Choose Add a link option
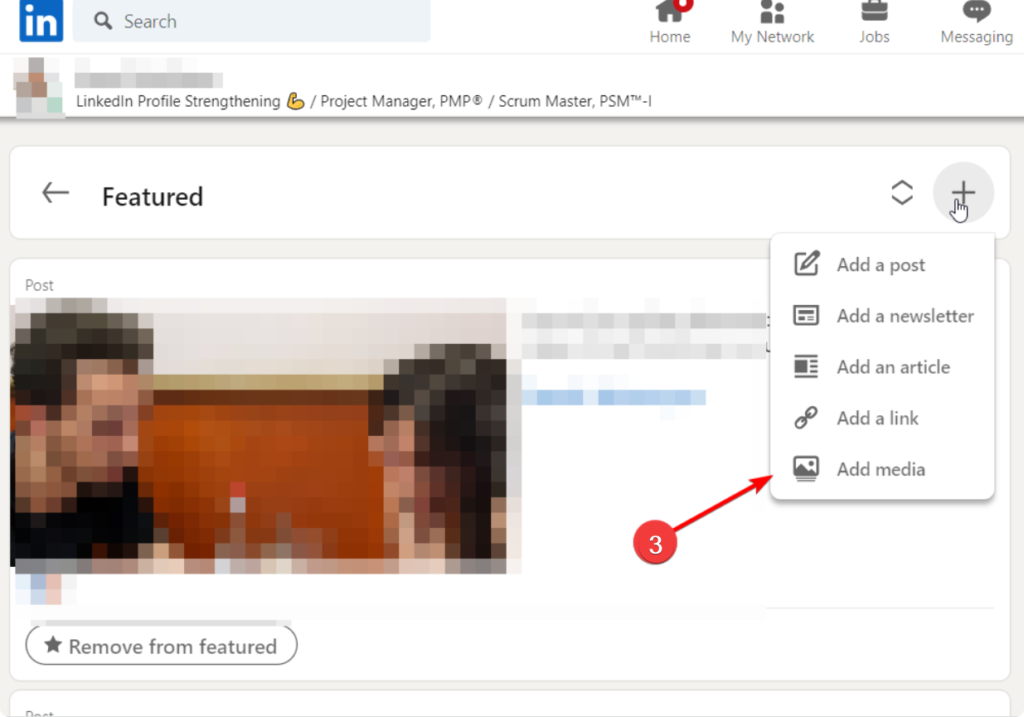Viewport: 1024px width, 717px height. click(x=877, y=418)
